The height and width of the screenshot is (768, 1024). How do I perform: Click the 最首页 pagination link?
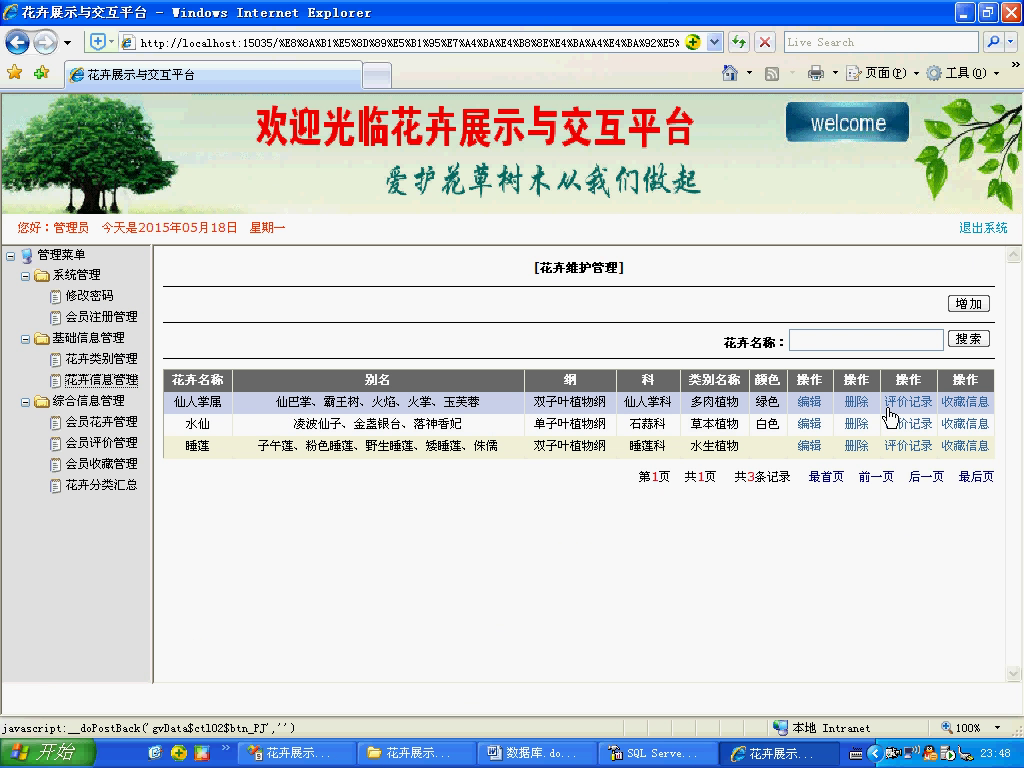[x=826, y=477]
